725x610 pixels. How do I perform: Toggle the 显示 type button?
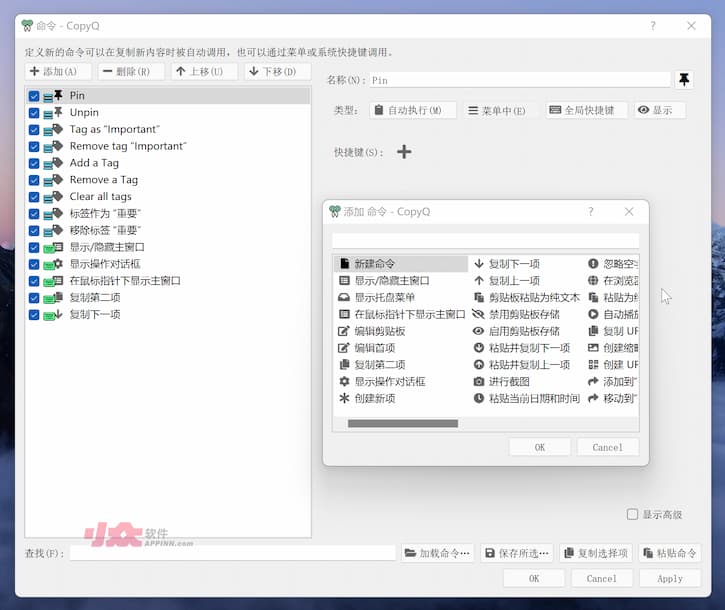click(x=660, y=110)
